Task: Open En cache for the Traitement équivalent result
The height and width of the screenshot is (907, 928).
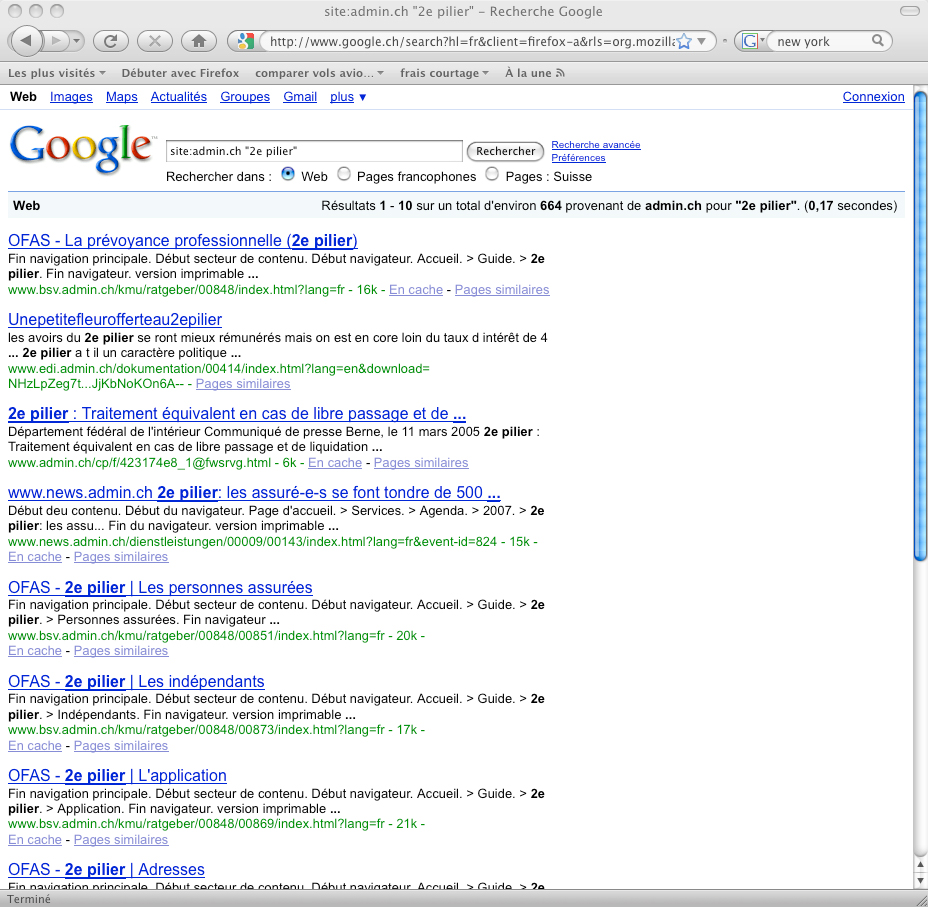Action: pos(335,462)
